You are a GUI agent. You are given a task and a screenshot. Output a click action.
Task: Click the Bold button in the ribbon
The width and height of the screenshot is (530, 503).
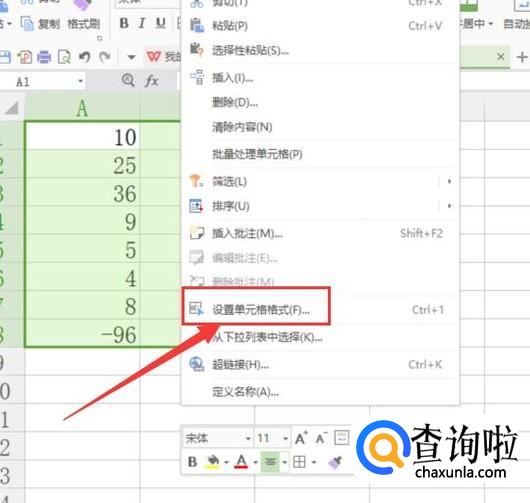[124, 23]
